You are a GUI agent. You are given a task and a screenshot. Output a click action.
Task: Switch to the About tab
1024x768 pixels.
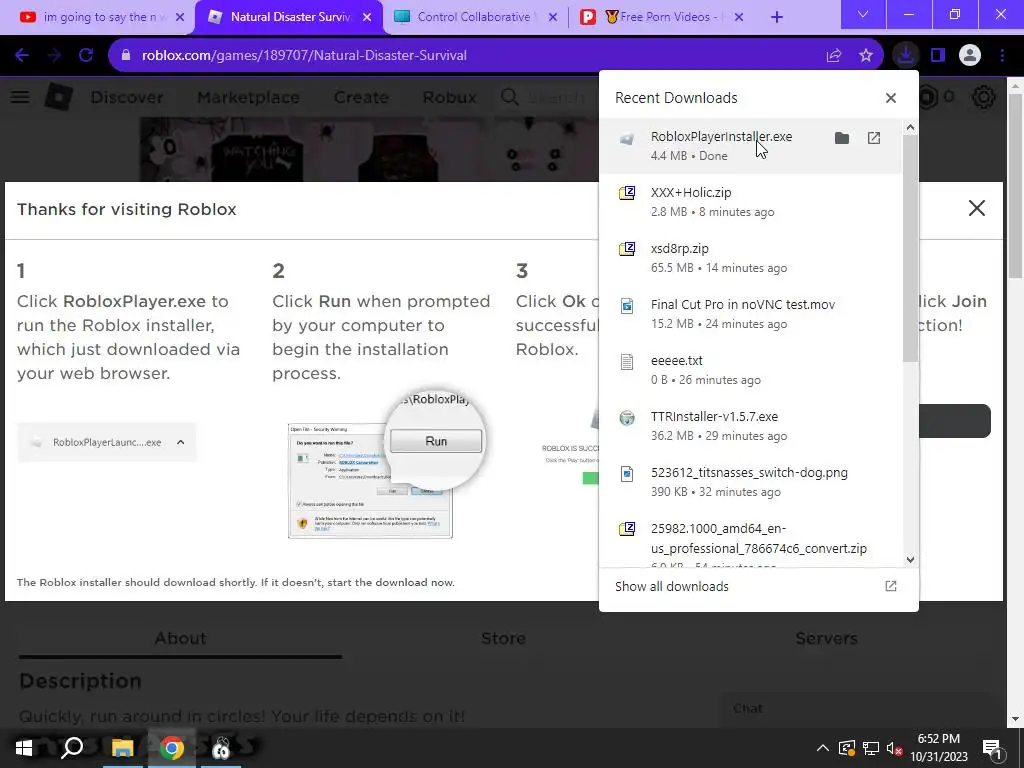click(180, 638)
